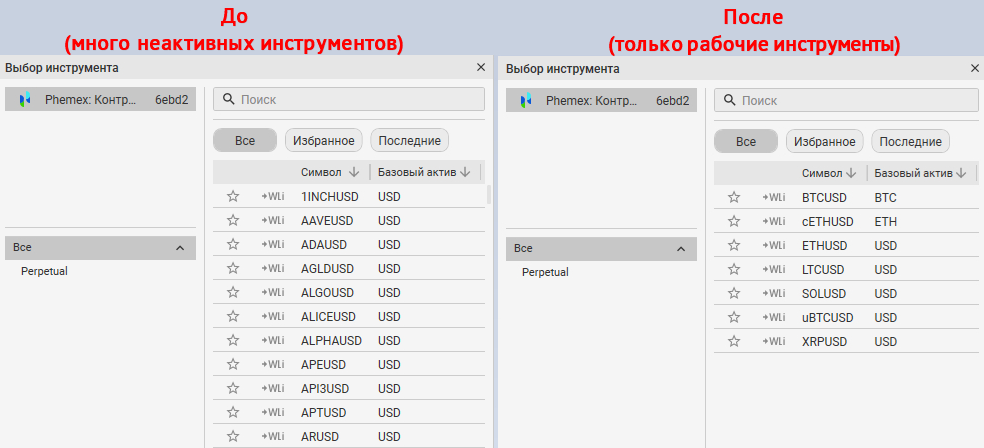
Task: Select Все filter tab in right window
Action: click(746, 142)
